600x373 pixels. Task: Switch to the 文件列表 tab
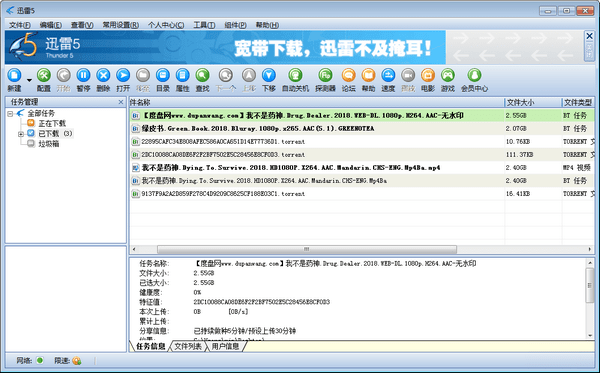tap(188, 346)
